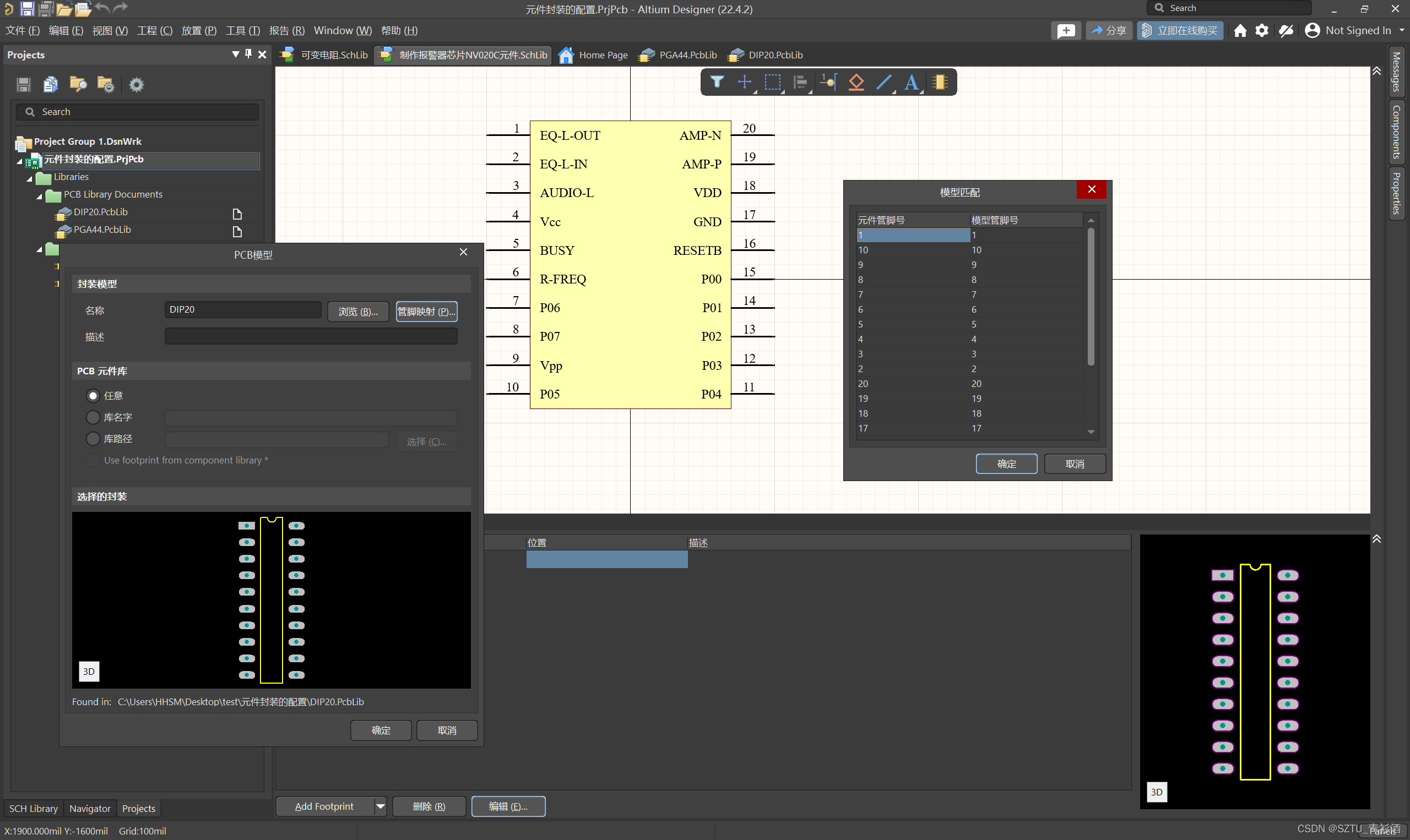Switch to the PGA44.PcbLib tab

click(x=679, y=55)
